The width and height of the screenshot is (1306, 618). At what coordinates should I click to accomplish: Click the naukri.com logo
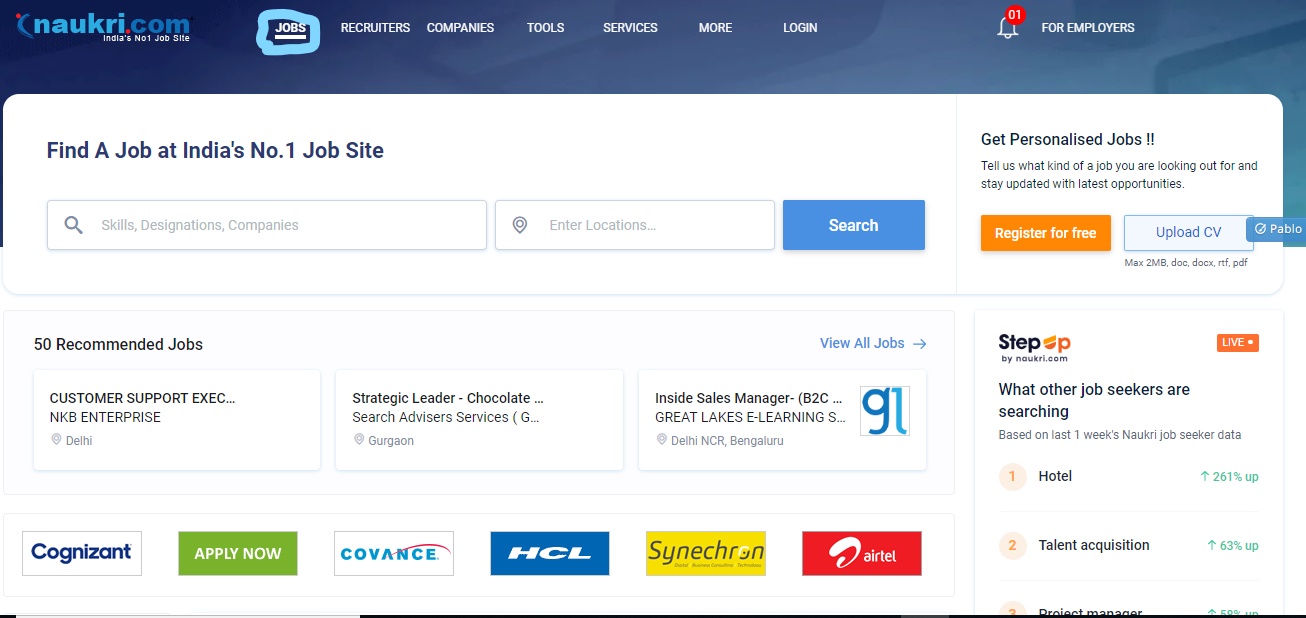[103, 27]
